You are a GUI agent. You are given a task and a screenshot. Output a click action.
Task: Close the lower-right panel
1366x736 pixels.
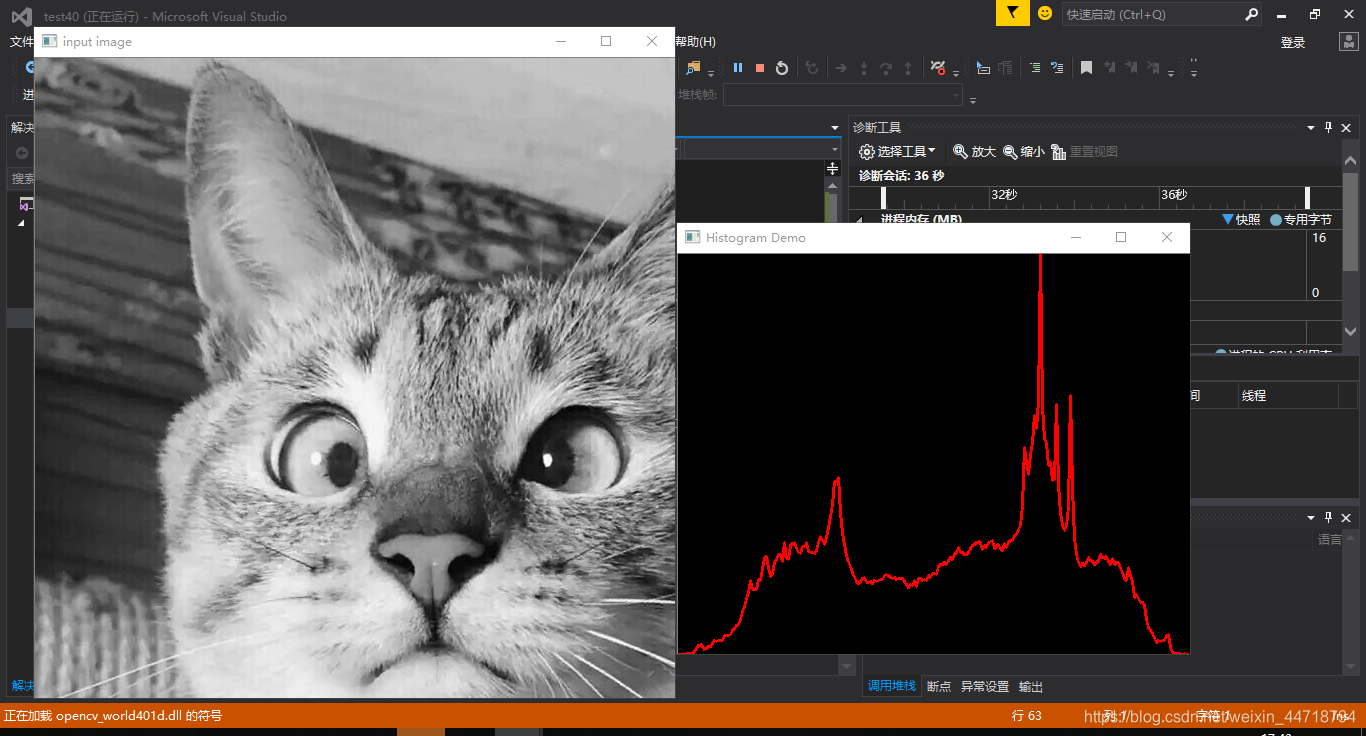1347,517
